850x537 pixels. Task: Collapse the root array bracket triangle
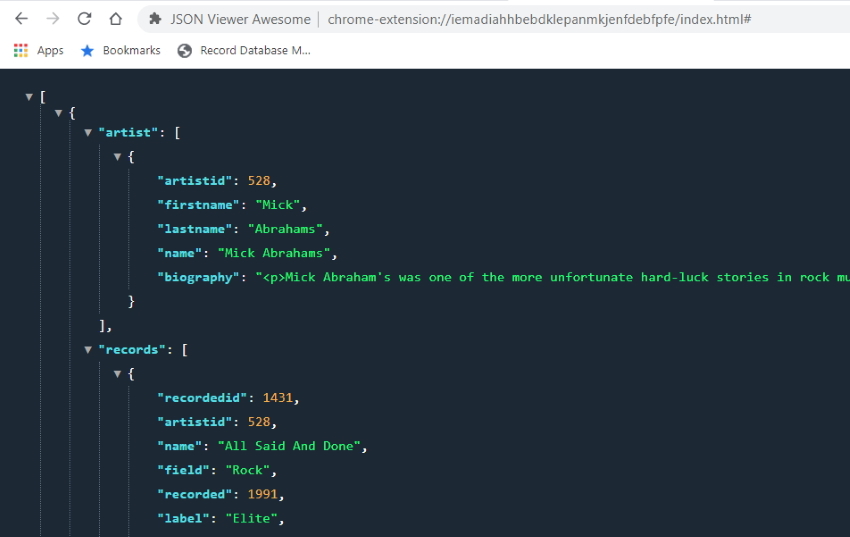29,97
